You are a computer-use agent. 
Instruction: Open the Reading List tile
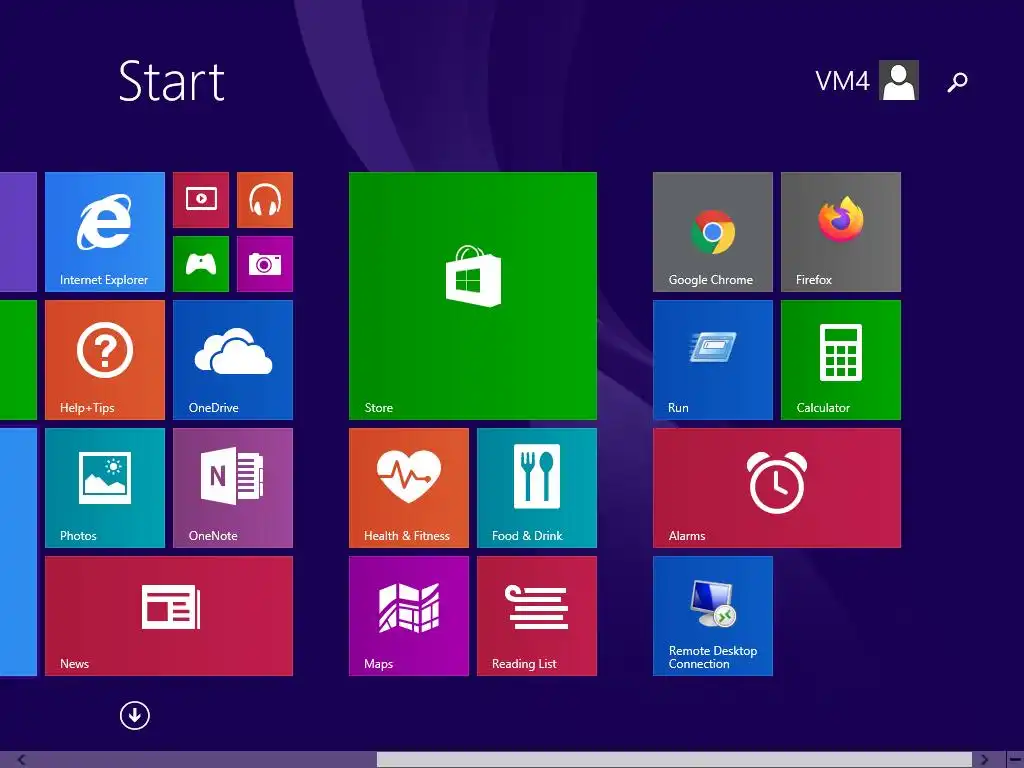click(x=537, y=616)
